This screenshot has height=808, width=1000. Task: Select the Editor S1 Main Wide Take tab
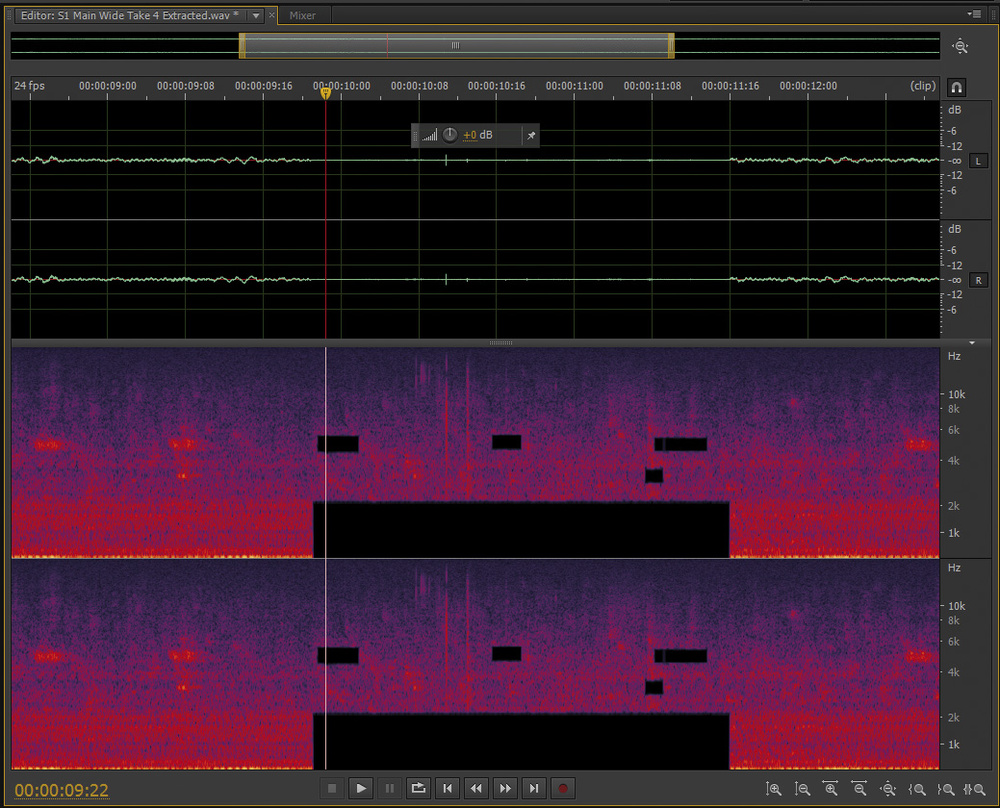(x=130, y=16)
